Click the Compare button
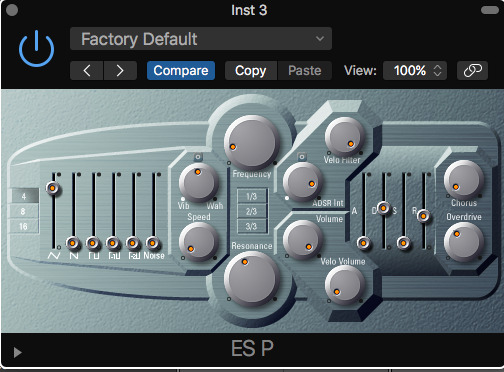Image resolution: width=504 pixels, height=372 pixels. tap(181, 70)
